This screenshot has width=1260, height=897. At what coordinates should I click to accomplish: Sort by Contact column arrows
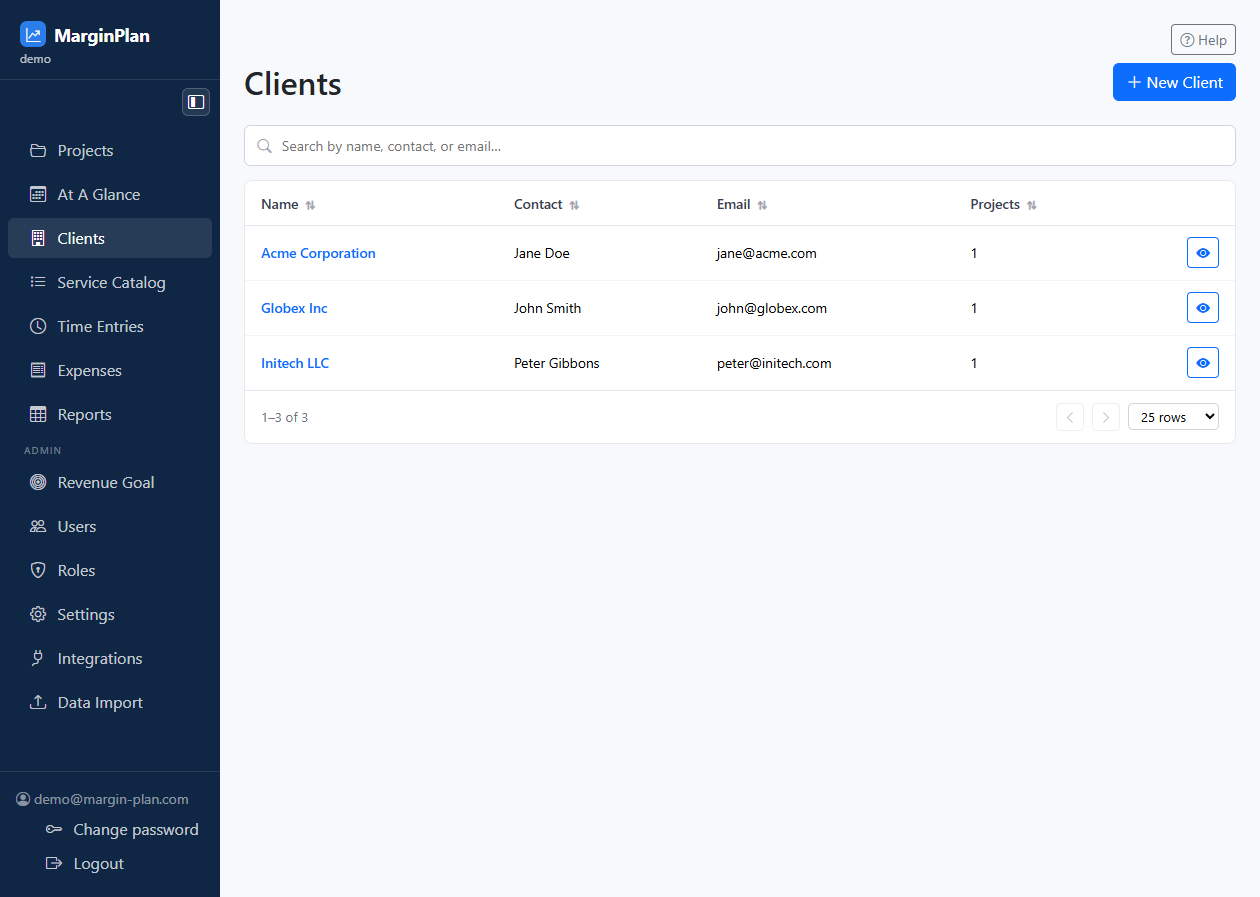tap(574, 205)
